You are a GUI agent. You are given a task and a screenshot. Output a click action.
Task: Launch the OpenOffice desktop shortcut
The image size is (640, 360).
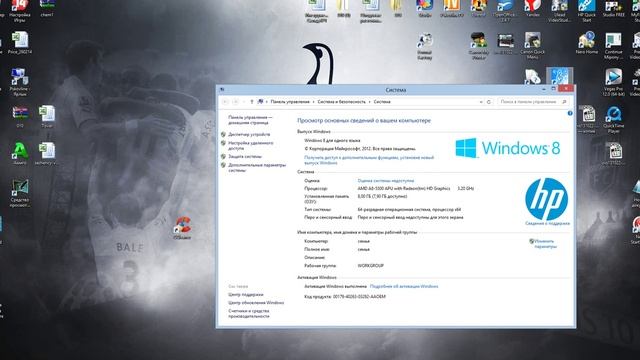point(505,11)
